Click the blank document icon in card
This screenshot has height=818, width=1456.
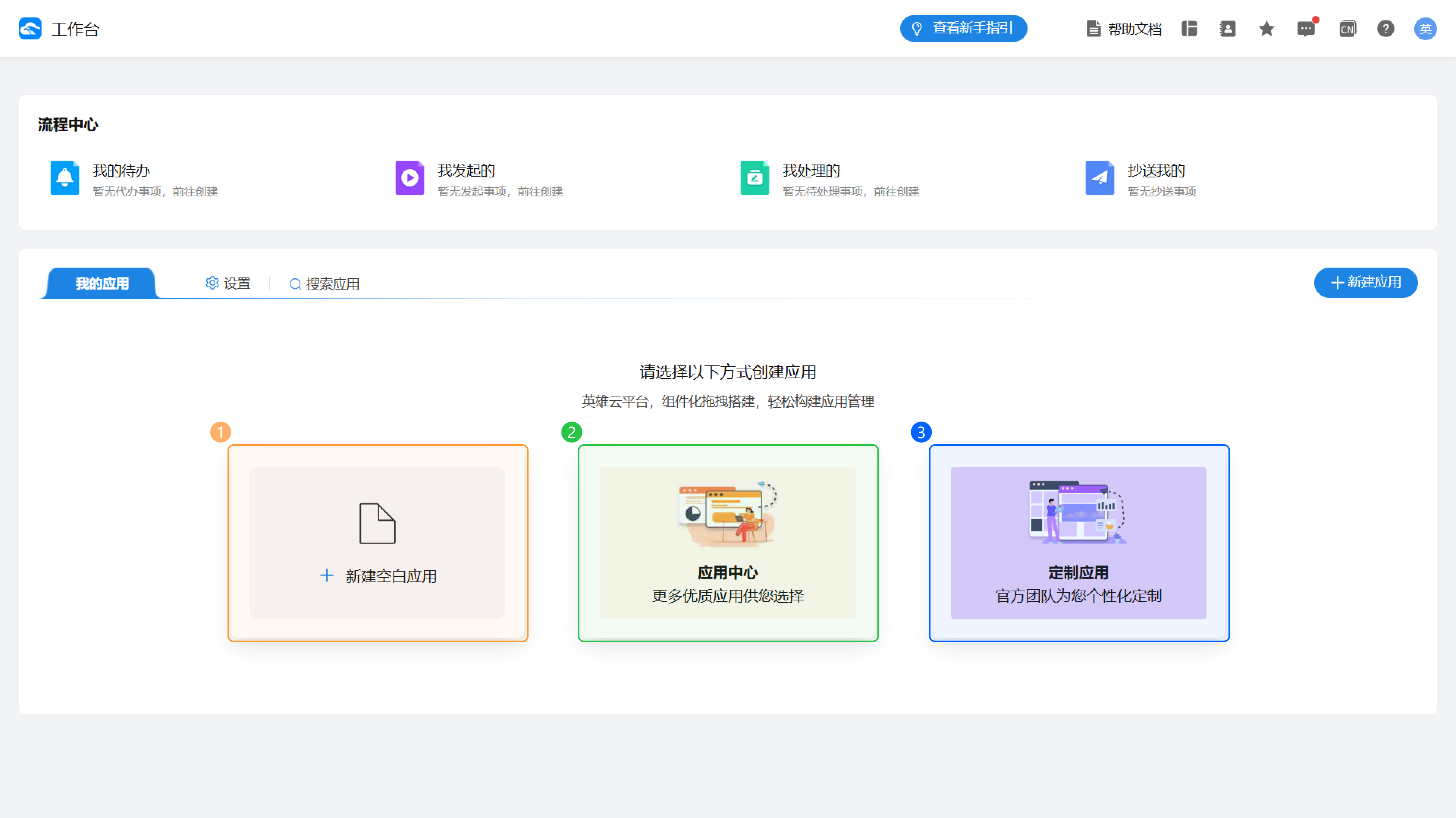[378, 523]
